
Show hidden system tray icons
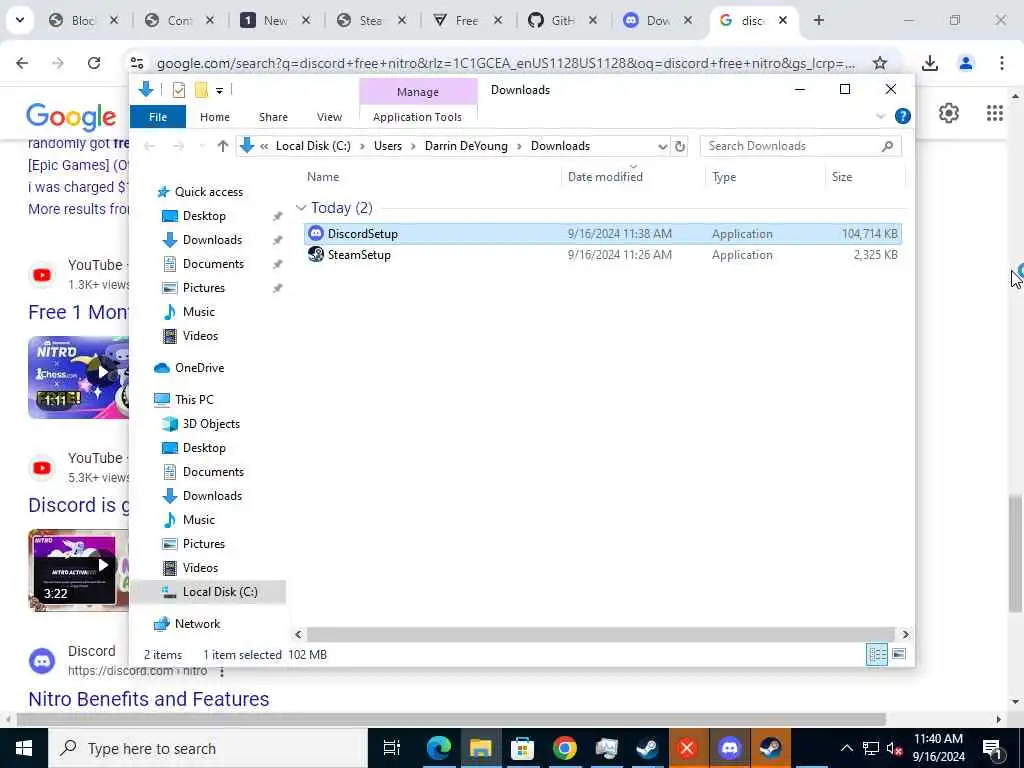point(846,748)
